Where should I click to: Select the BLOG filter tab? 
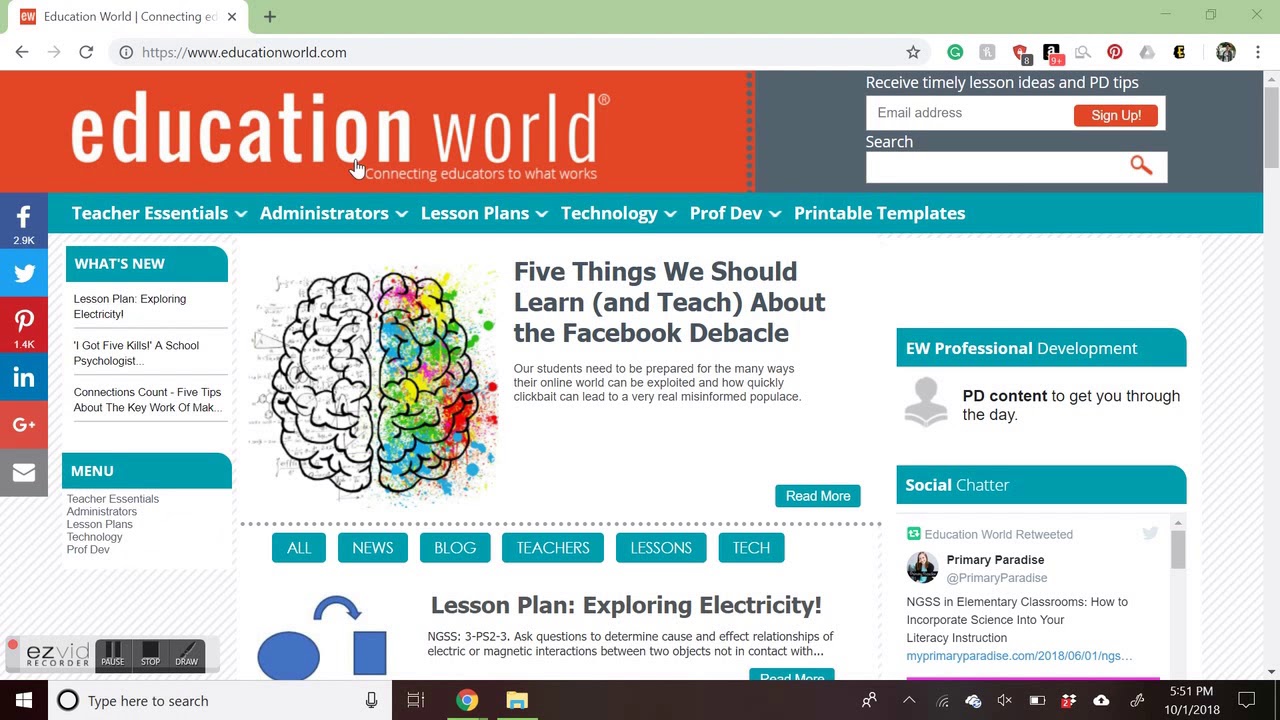pos(455,548)
